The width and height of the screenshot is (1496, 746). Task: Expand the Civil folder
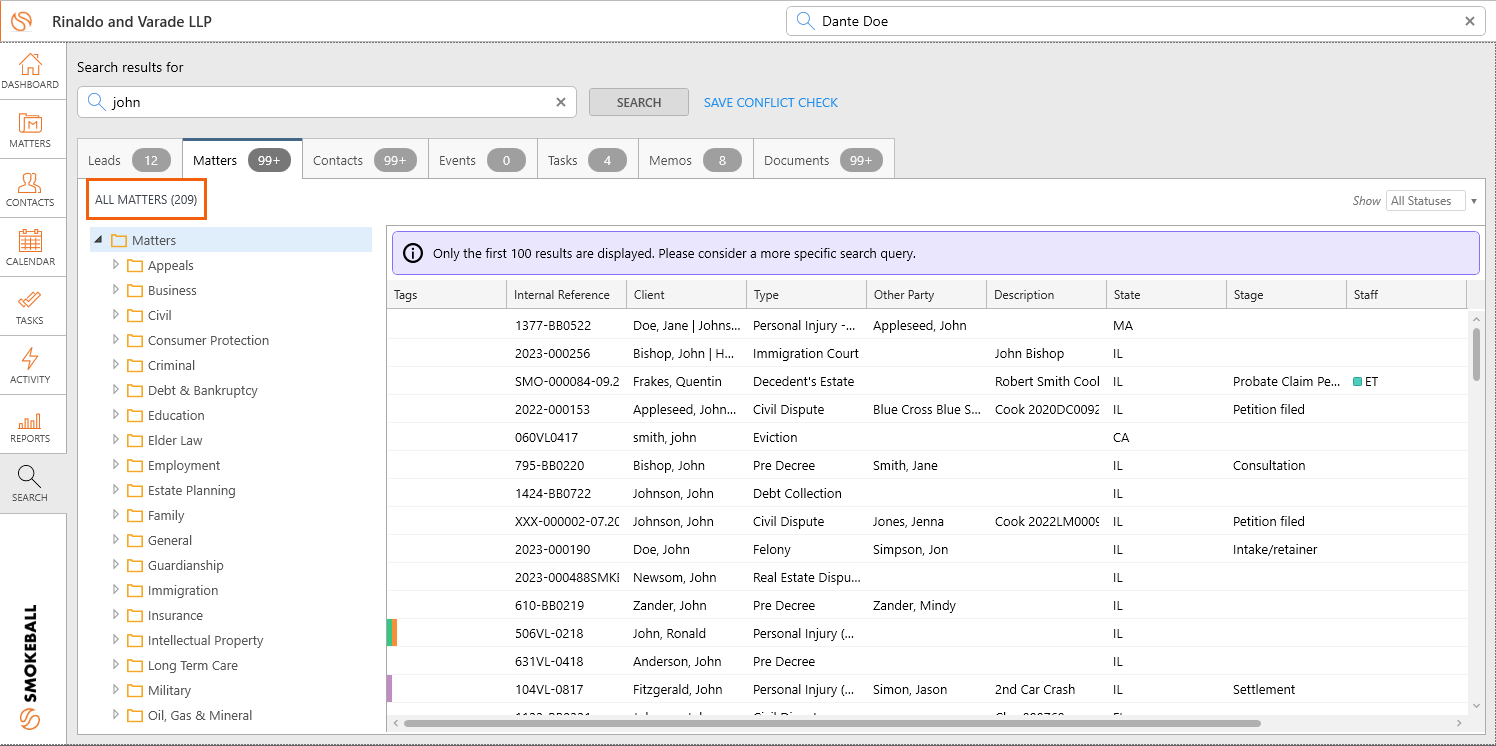[116, 315]
